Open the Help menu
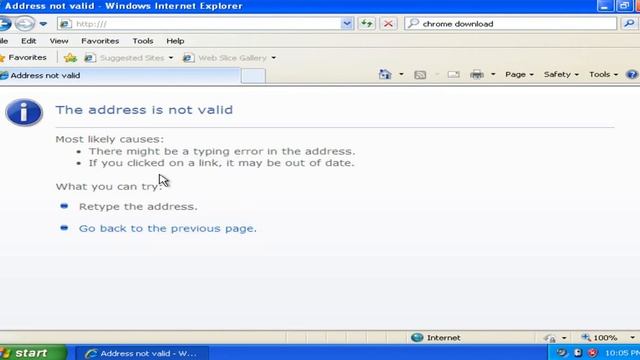The height and width of the screenshot is (360, 640). click(x=175, y=41)
